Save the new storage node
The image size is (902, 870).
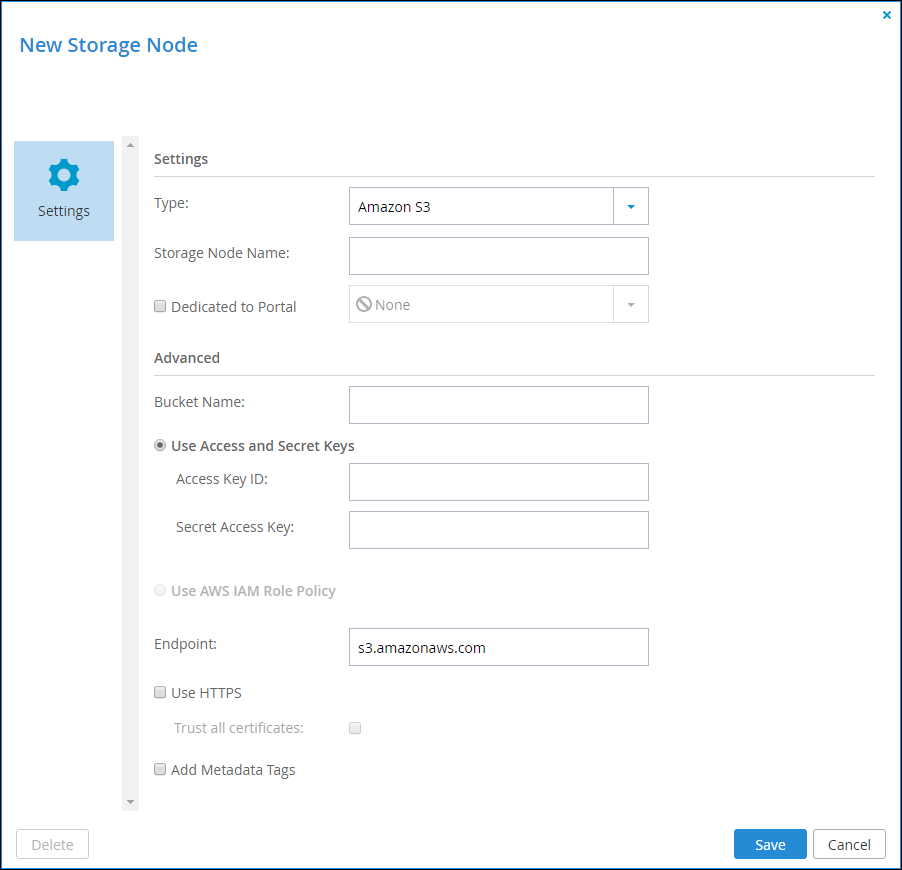(x=770, y=844)
